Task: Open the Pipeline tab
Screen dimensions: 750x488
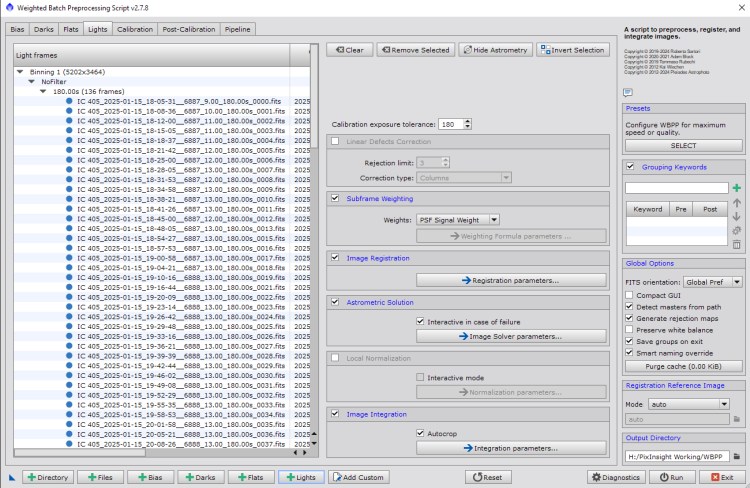Action: click(x=237, y=30)
